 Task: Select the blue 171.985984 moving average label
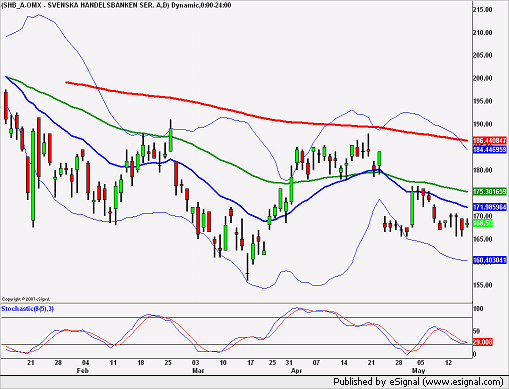pyautogui.click(x=490, y=207)
